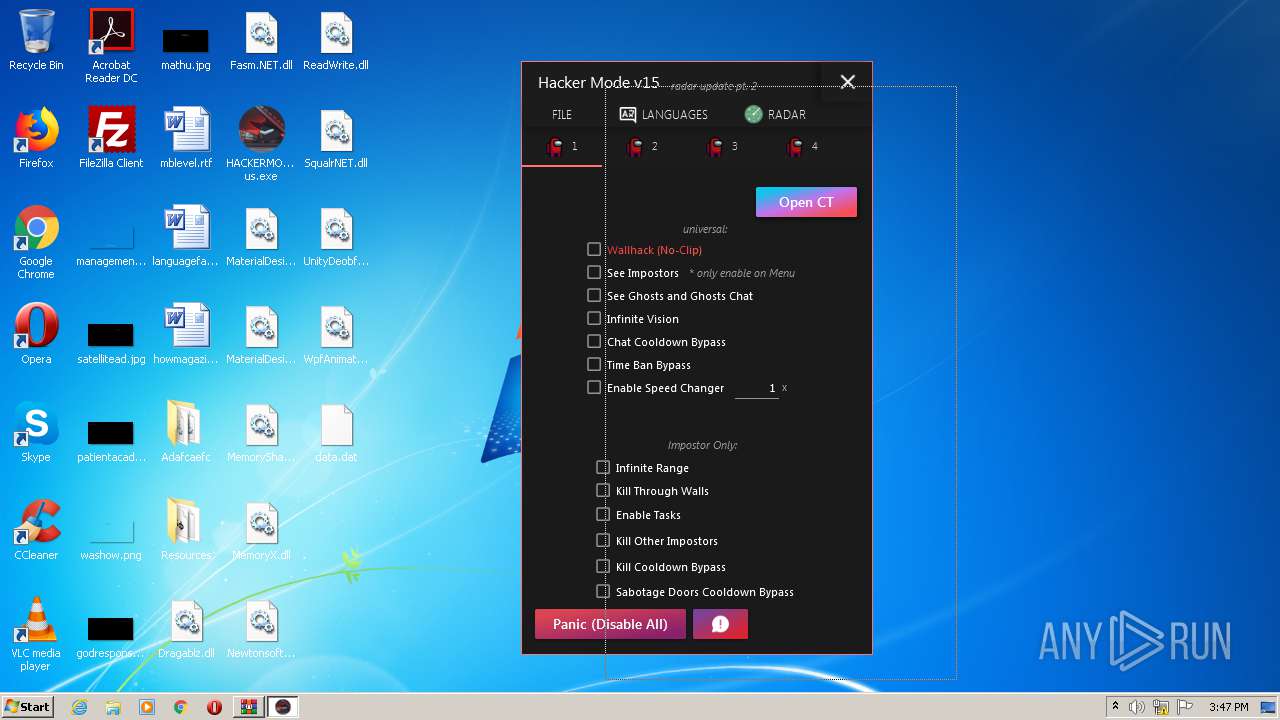
Task: Check Kill Other Impostors option
Action: click(x=603, y=540)
